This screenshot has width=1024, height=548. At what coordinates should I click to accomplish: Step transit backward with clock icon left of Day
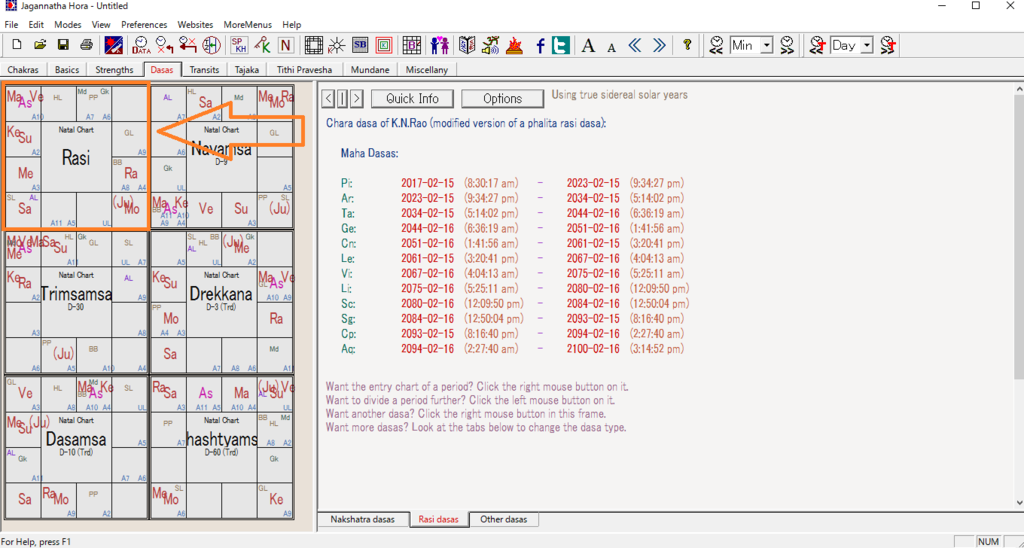coord(816,45)
